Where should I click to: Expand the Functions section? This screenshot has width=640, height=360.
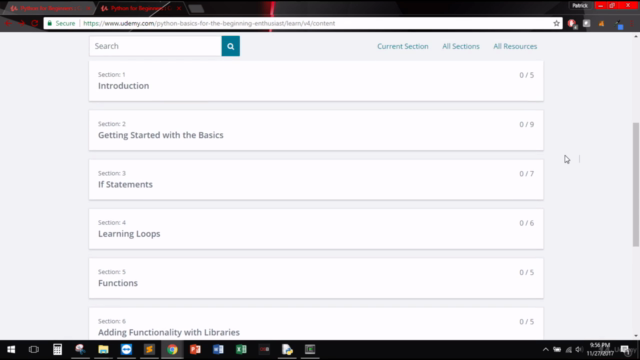[316, 278]
